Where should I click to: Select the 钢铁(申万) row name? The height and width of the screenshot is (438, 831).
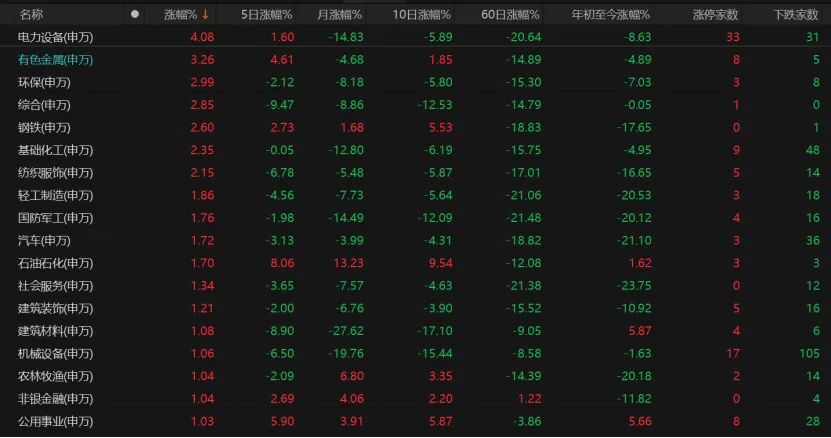pos(44,127)
